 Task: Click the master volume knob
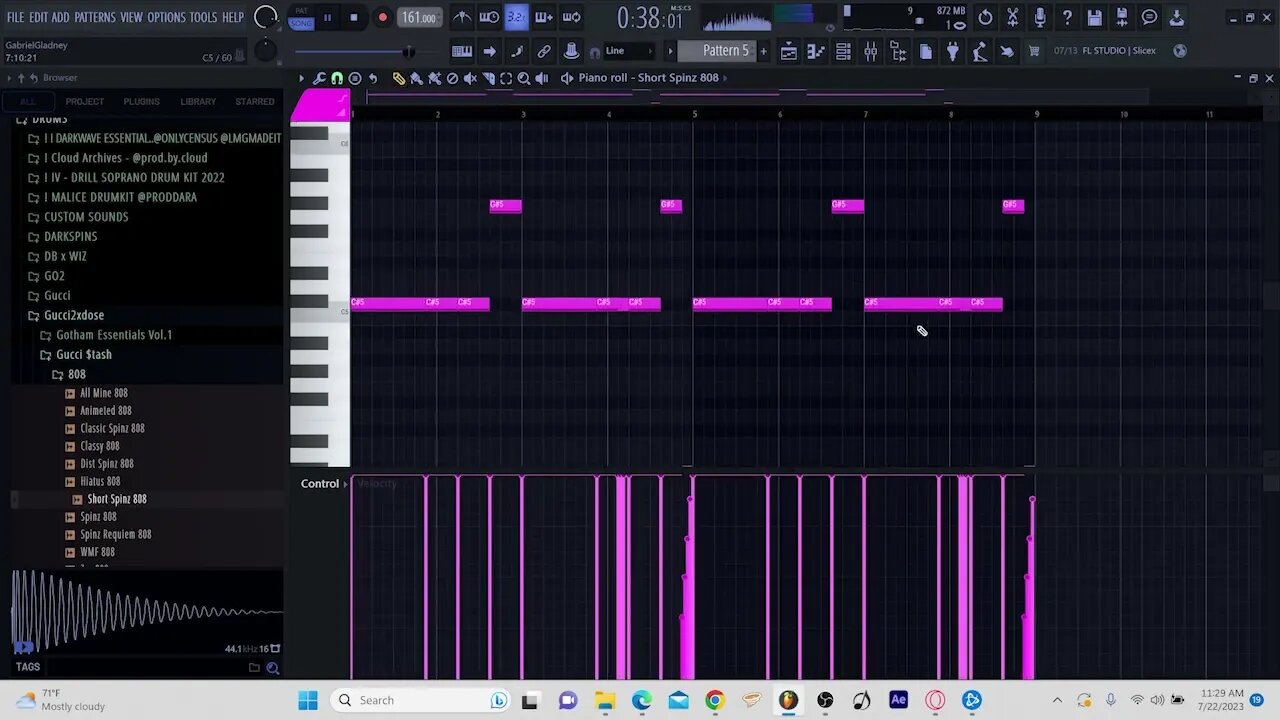265,17
